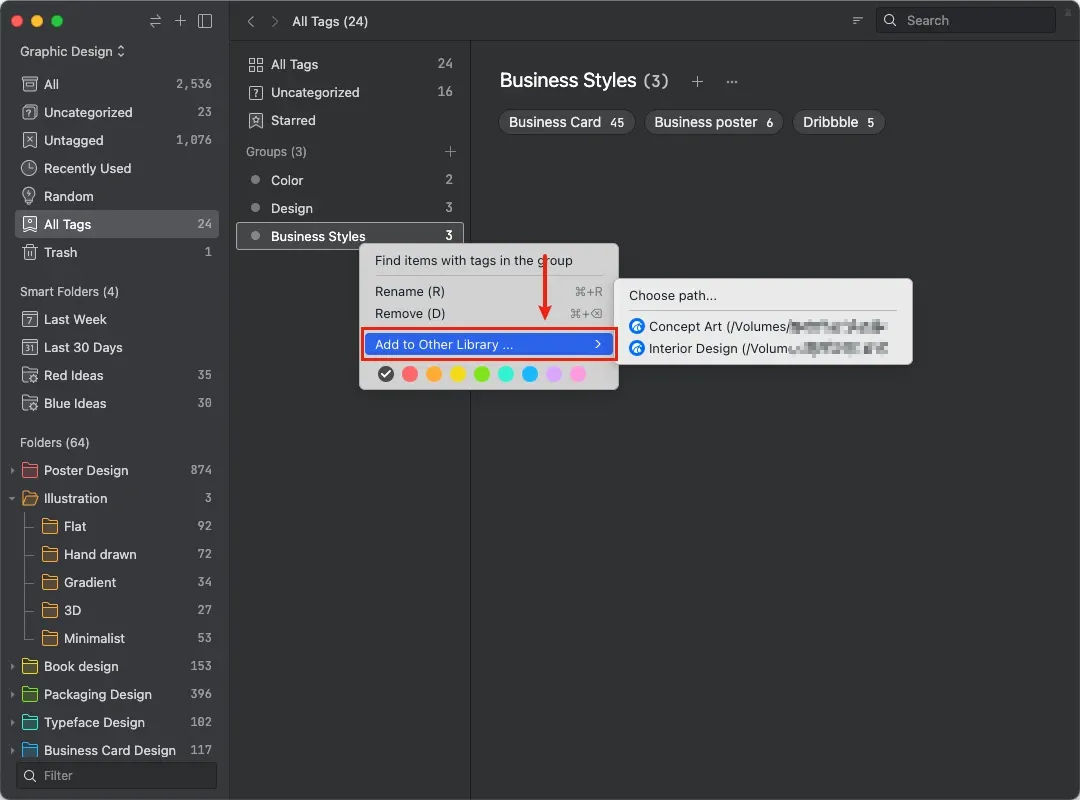The width and height of the screenshot is (1080, 800).
Task: Add a new tag group
Action: pyautogui.click(x=450, y=152)
